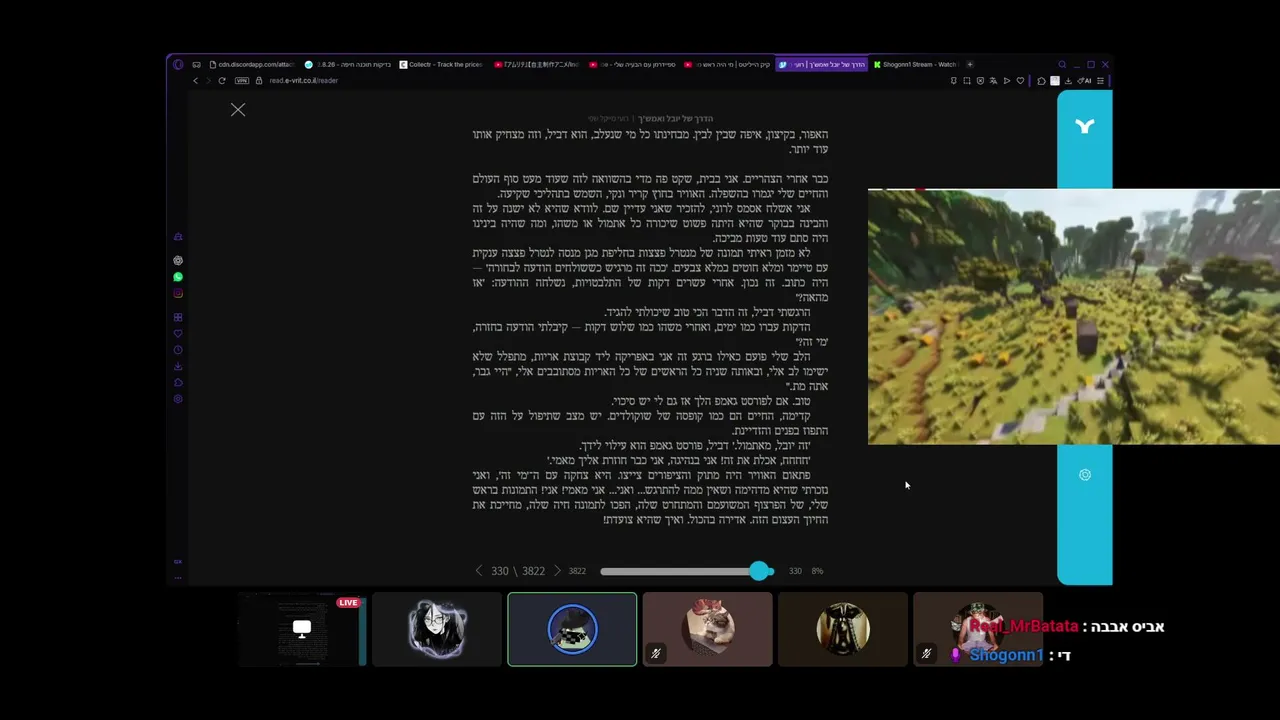Image resolution: width=1280 pixels, height=720 pixels.
Task: Open the browser easy-setup menu icon
Action: [x=1101, y=81]
